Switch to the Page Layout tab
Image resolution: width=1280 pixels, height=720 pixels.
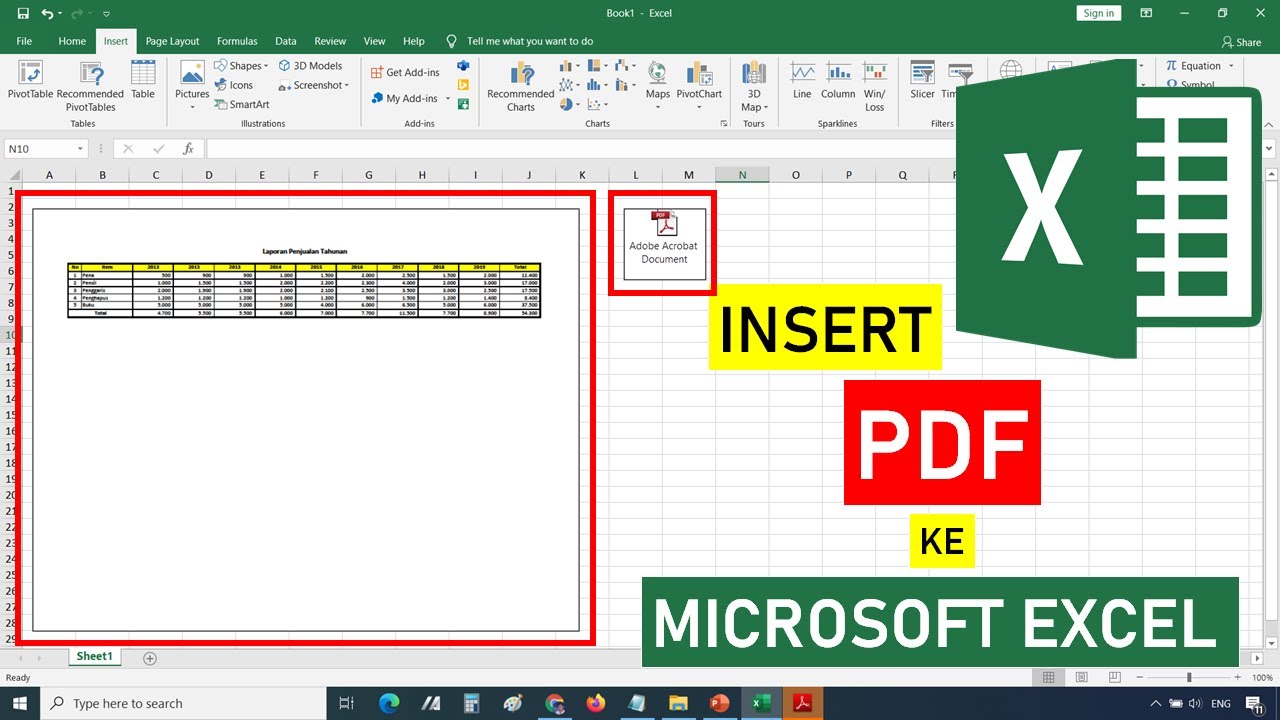(172, 41)
